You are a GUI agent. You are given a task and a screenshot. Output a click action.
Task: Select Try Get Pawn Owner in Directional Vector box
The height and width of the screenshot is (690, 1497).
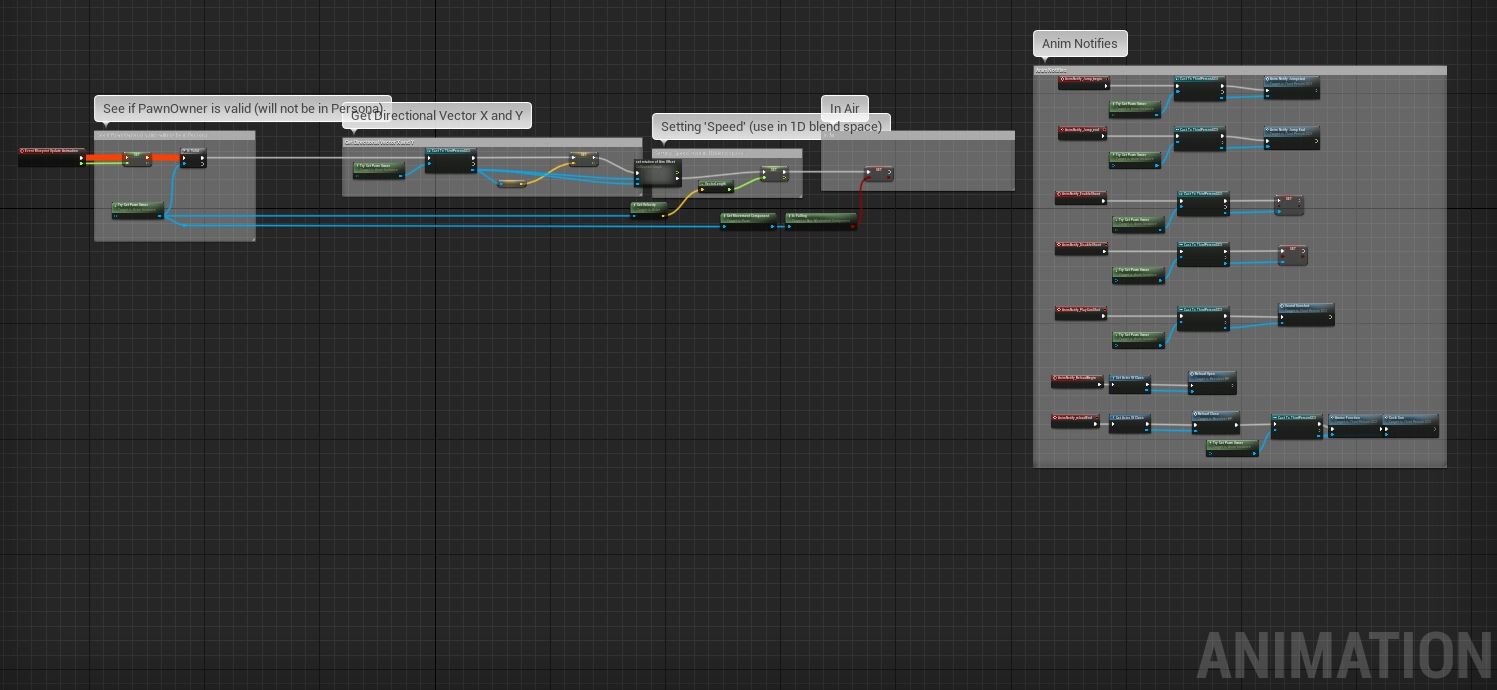point(379,170)
